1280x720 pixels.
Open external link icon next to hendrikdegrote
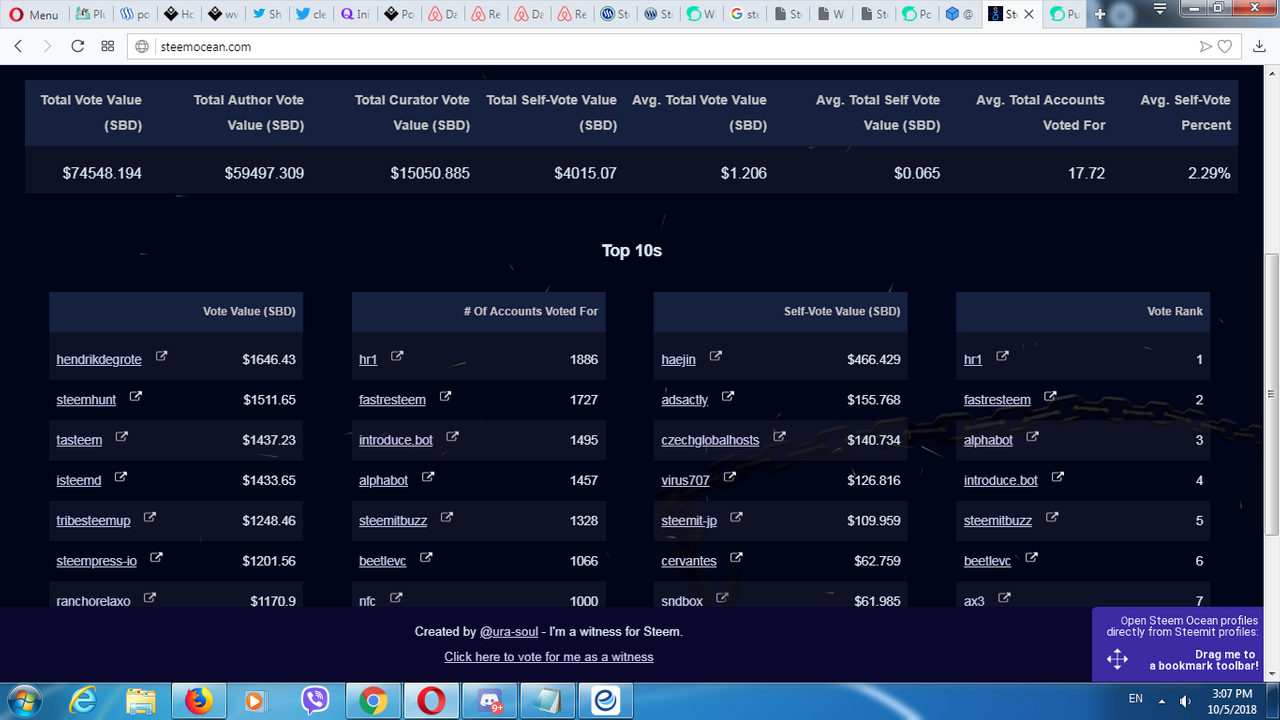point(161,357)
